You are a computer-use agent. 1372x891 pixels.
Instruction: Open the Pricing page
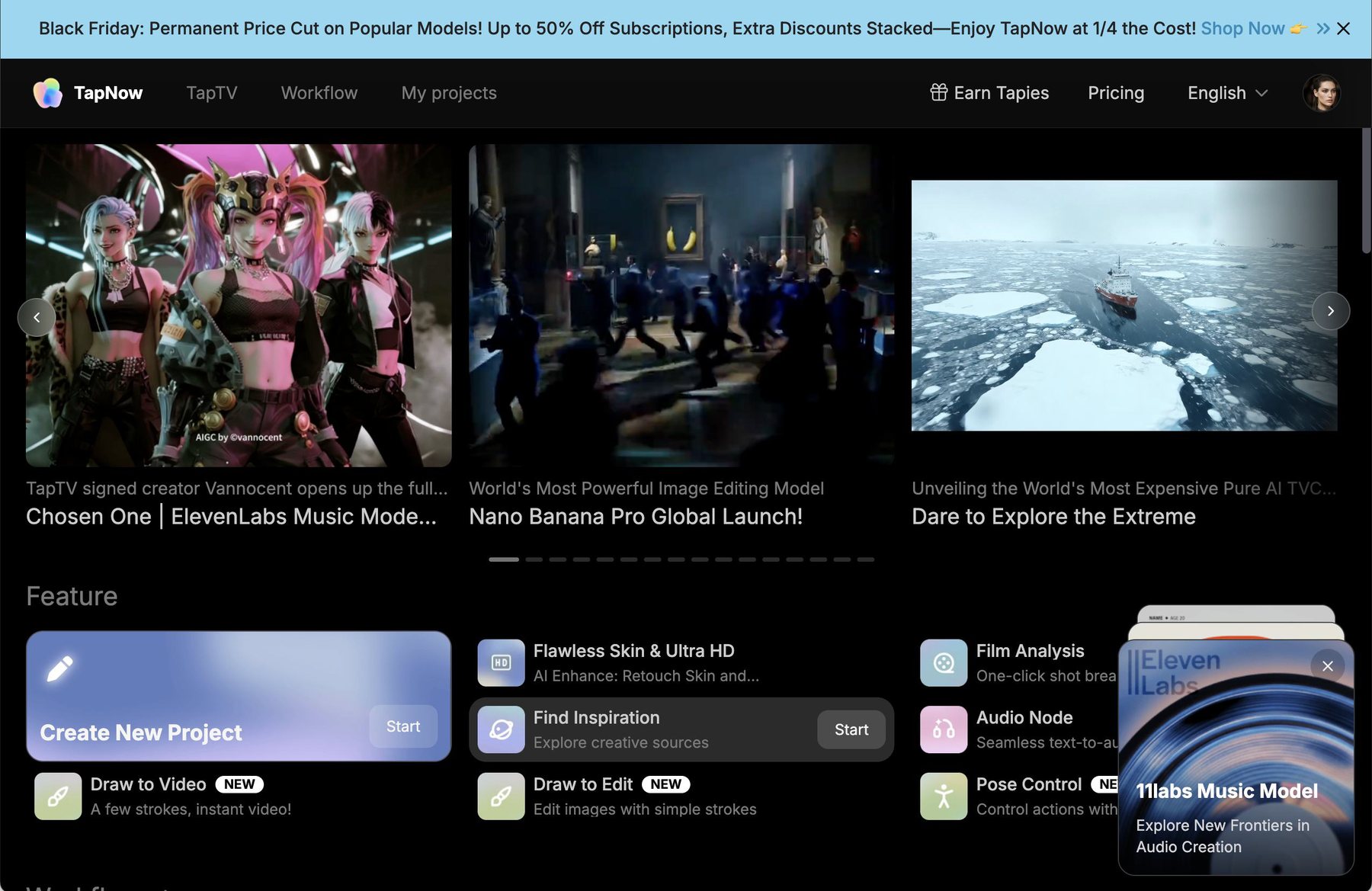1116,93
